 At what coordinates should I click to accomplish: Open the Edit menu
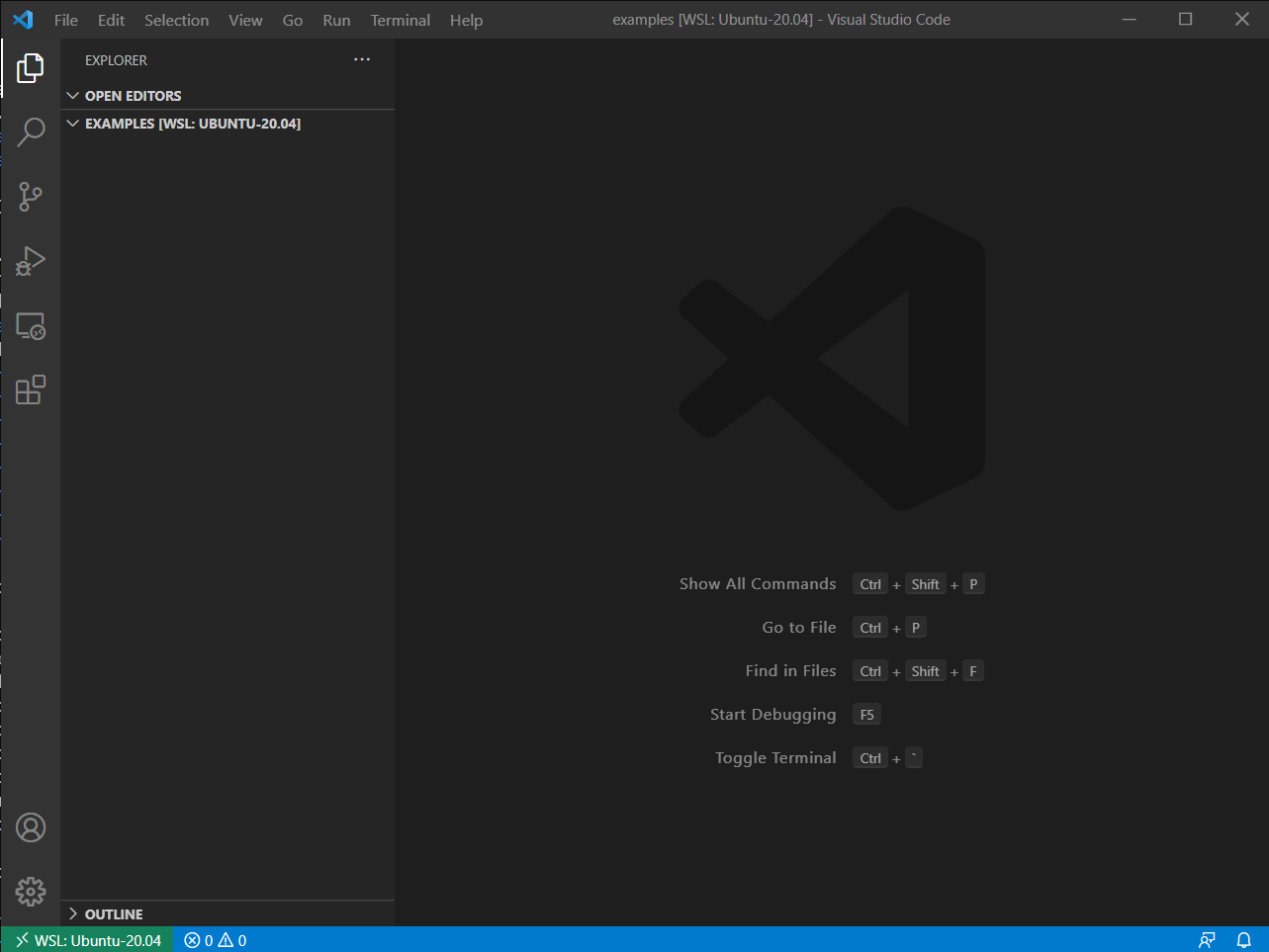111,20
